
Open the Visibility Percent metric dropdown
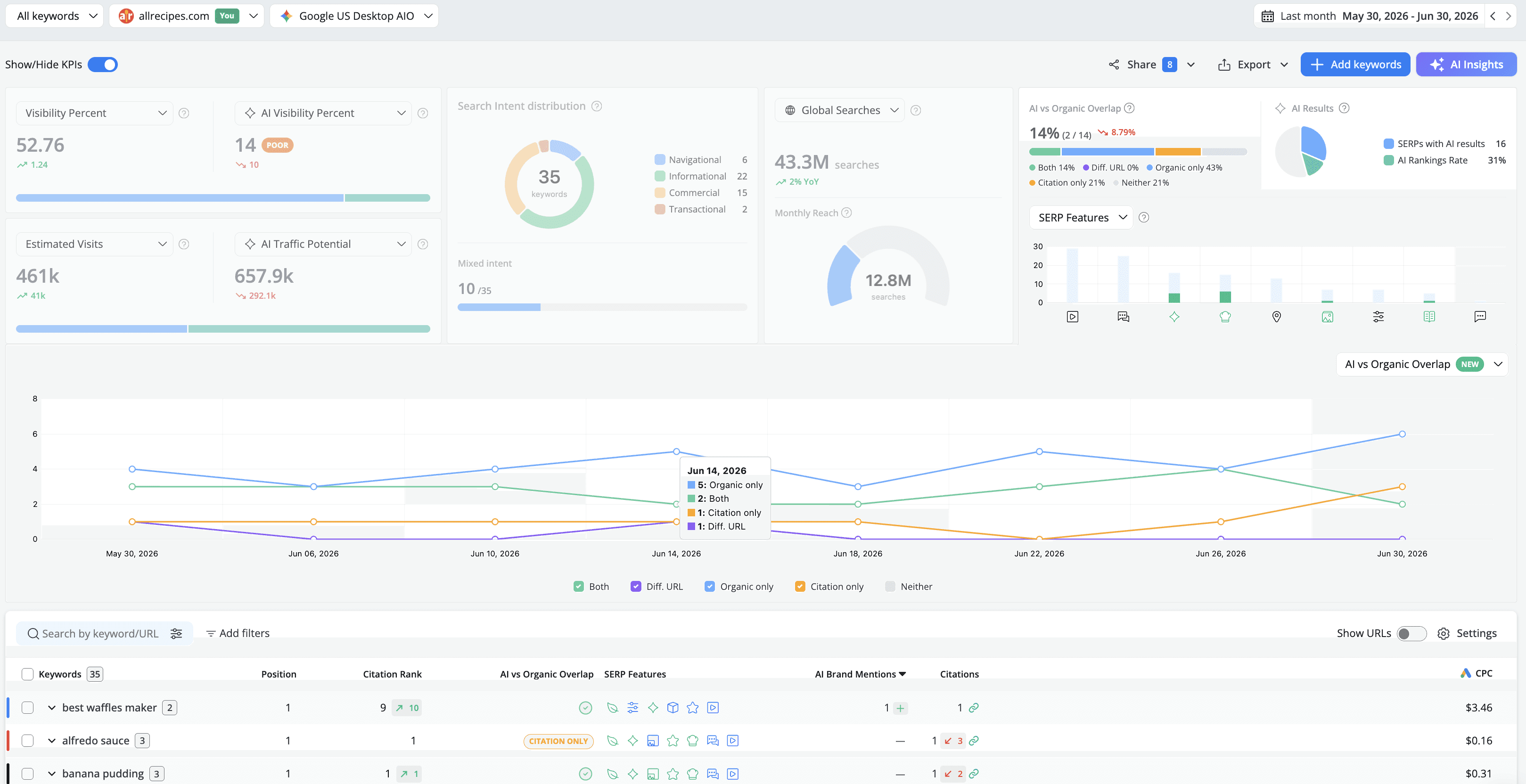pos(95,113)
